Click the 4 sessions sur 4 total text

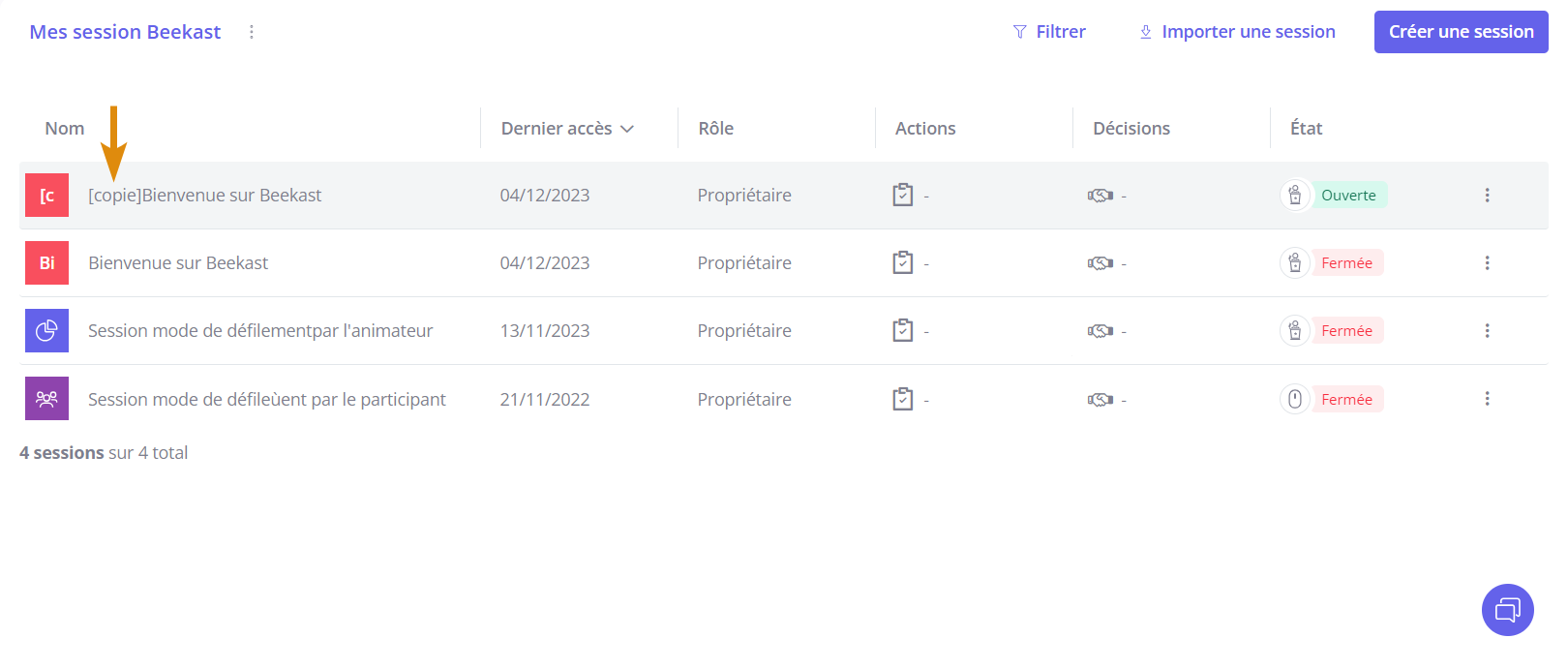click(104, 453)
